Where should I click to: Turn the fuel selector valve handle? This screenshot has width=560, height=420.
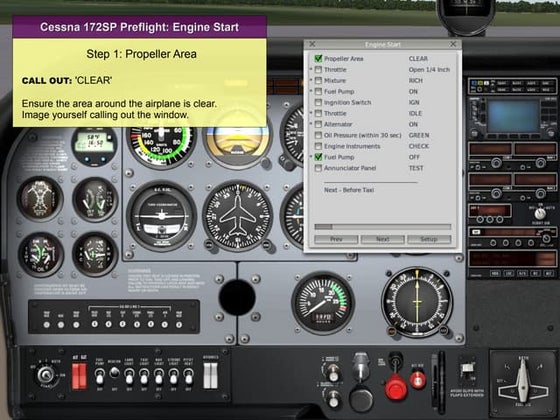tap(522, 381)
